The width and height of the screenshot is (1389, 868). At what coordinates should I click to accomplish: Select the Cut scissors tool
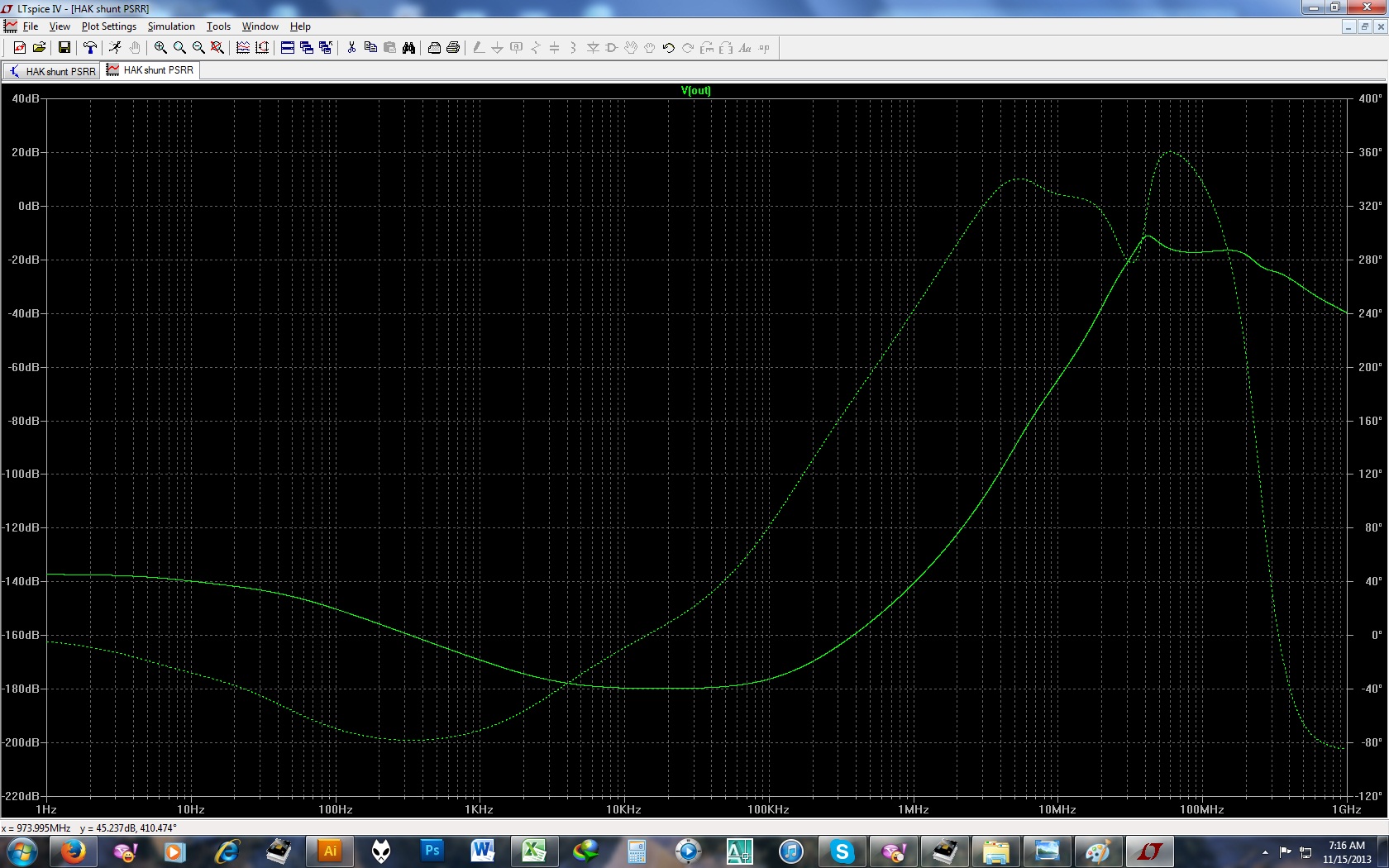351,48
